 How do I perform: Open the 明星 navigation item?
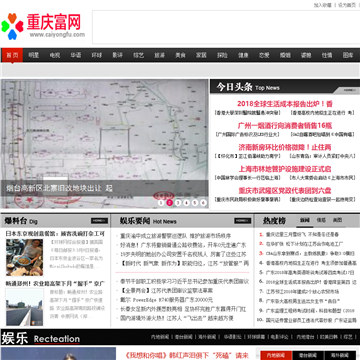click(33, 55)
